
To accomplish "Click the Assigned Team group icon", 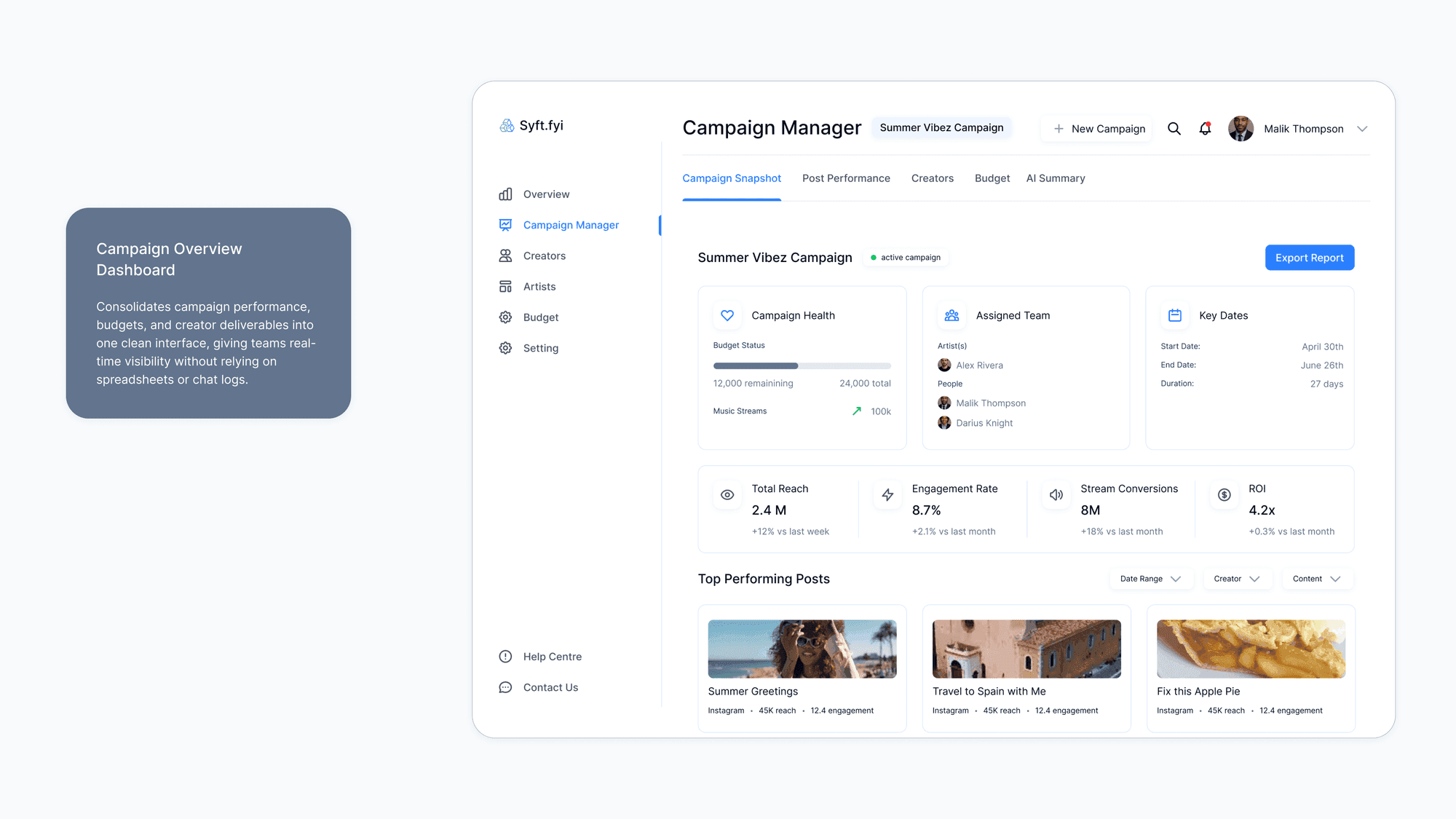I will tap(951, 315).
